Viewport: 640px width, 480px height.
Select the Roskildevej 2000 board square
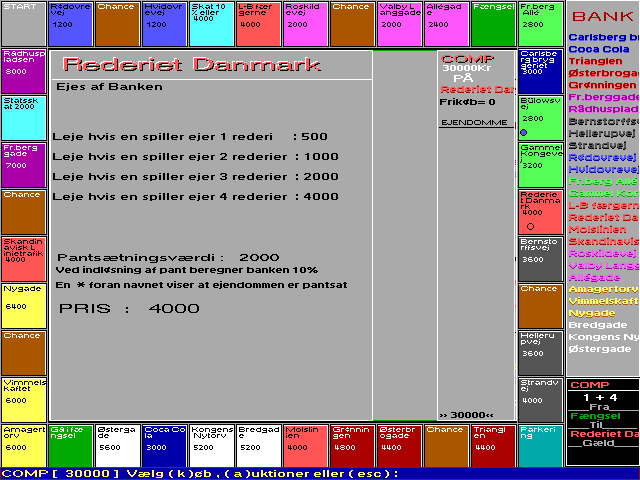(x=305, y=24)
